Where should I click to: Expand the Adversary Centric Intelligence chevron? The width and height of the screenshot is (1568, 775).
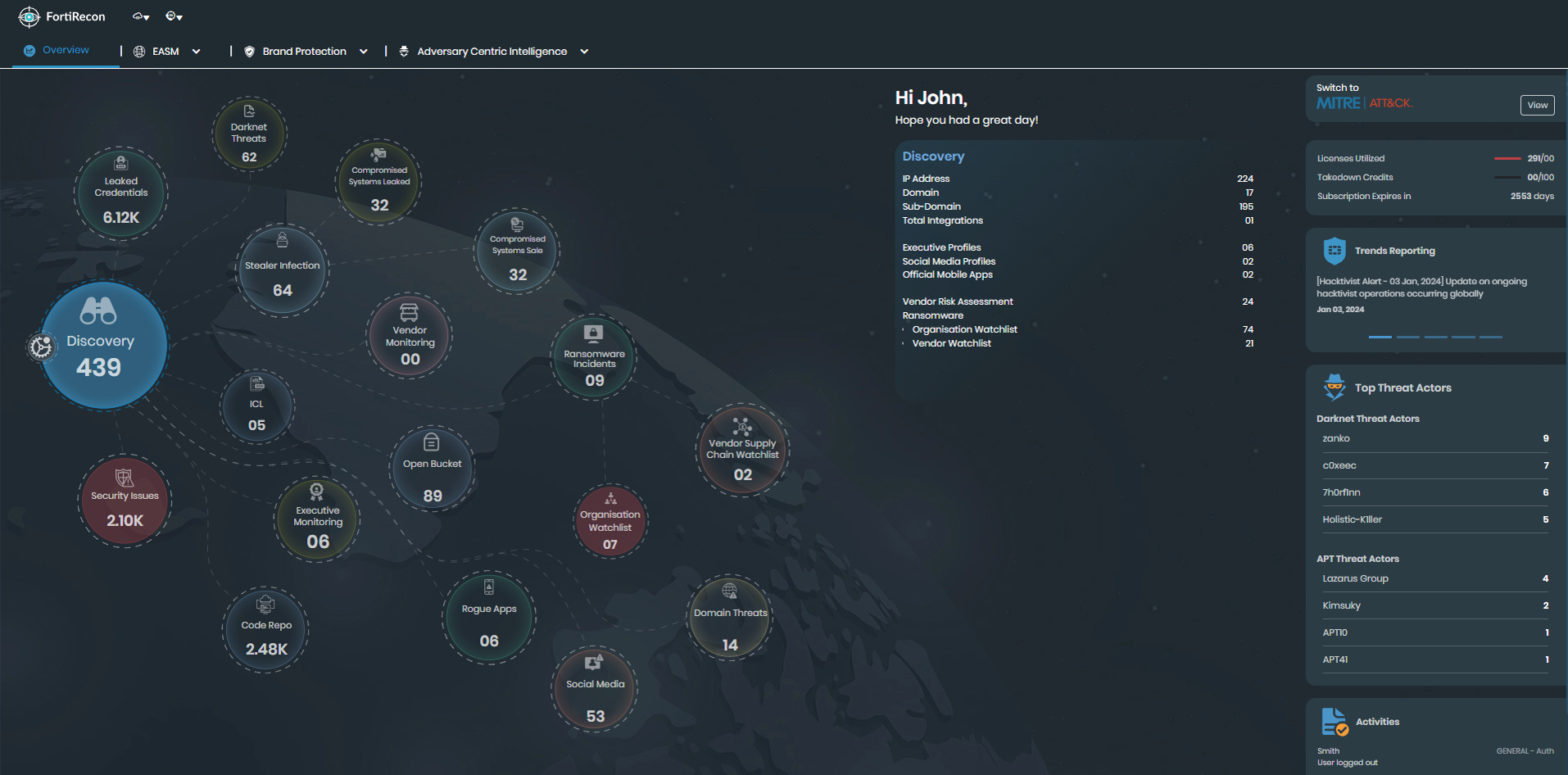click(584, 52)
